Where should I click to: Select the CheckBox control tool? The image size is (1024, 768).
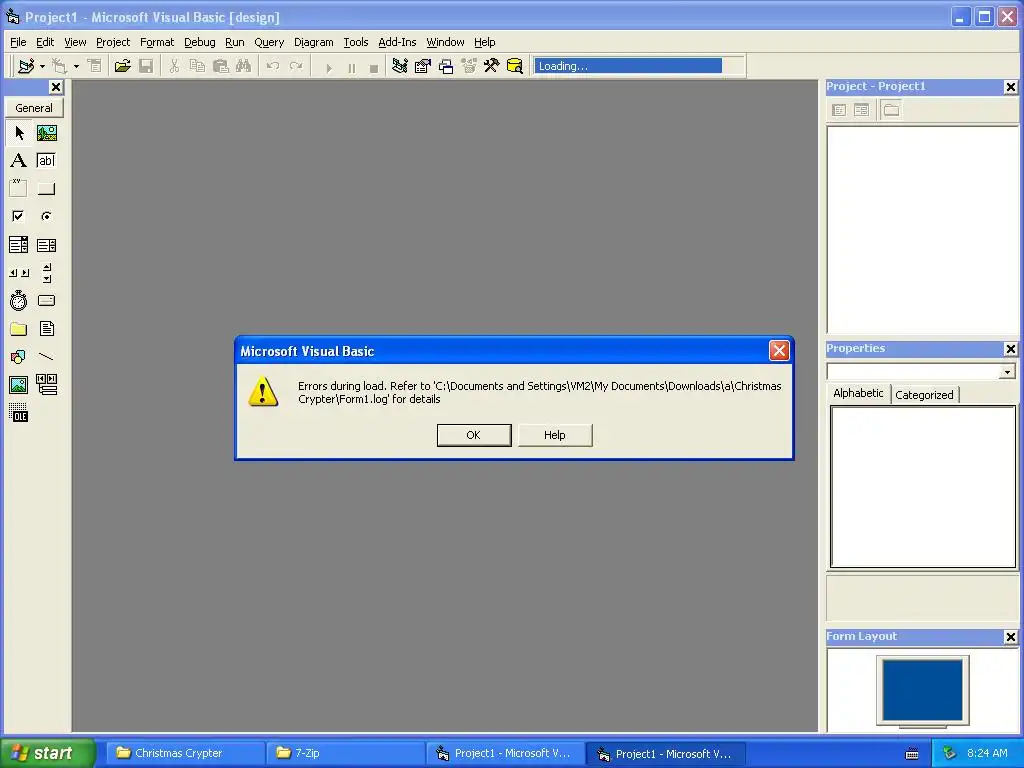coord(19,216)
